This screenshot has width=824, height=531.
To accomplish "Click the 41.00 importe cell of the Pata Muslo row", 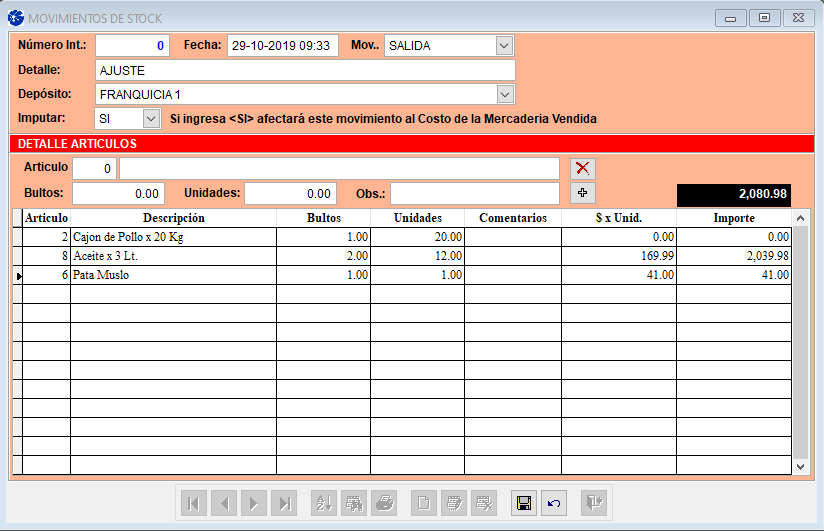I will click(734, 275).
